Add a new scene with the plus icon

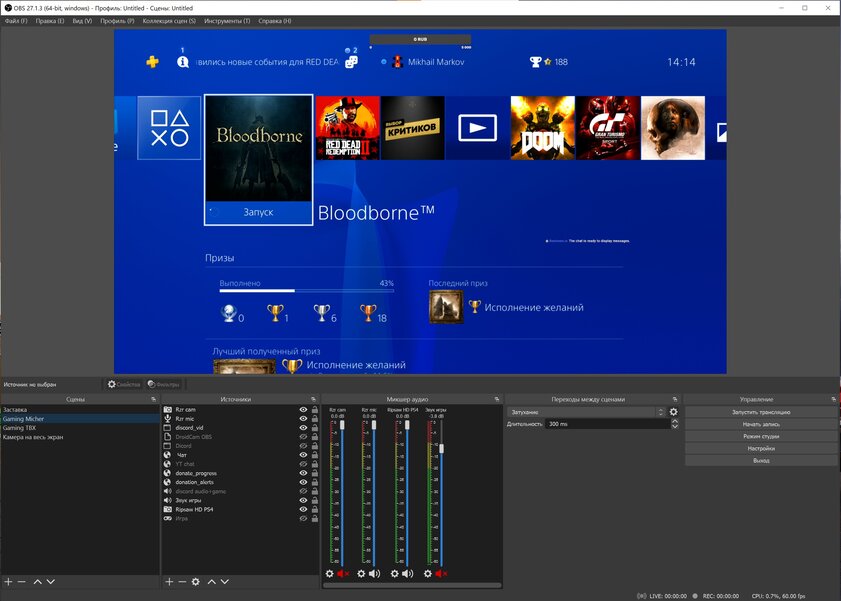8,582
